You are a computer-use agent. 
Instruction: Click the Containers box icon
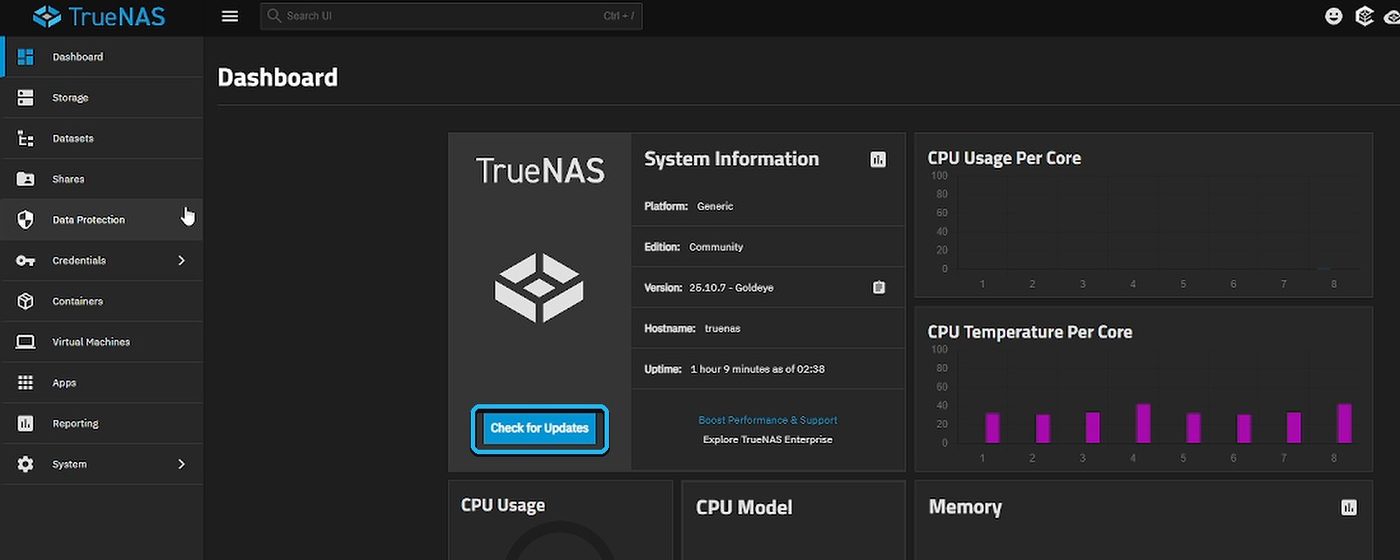(26, 301)
